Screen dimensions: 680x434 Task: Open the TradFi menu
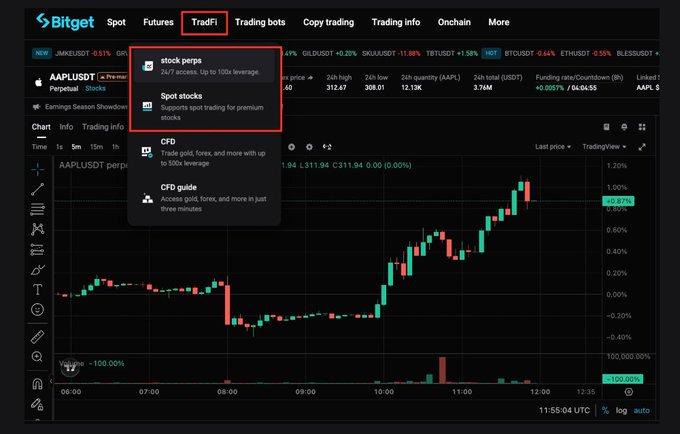204,22
